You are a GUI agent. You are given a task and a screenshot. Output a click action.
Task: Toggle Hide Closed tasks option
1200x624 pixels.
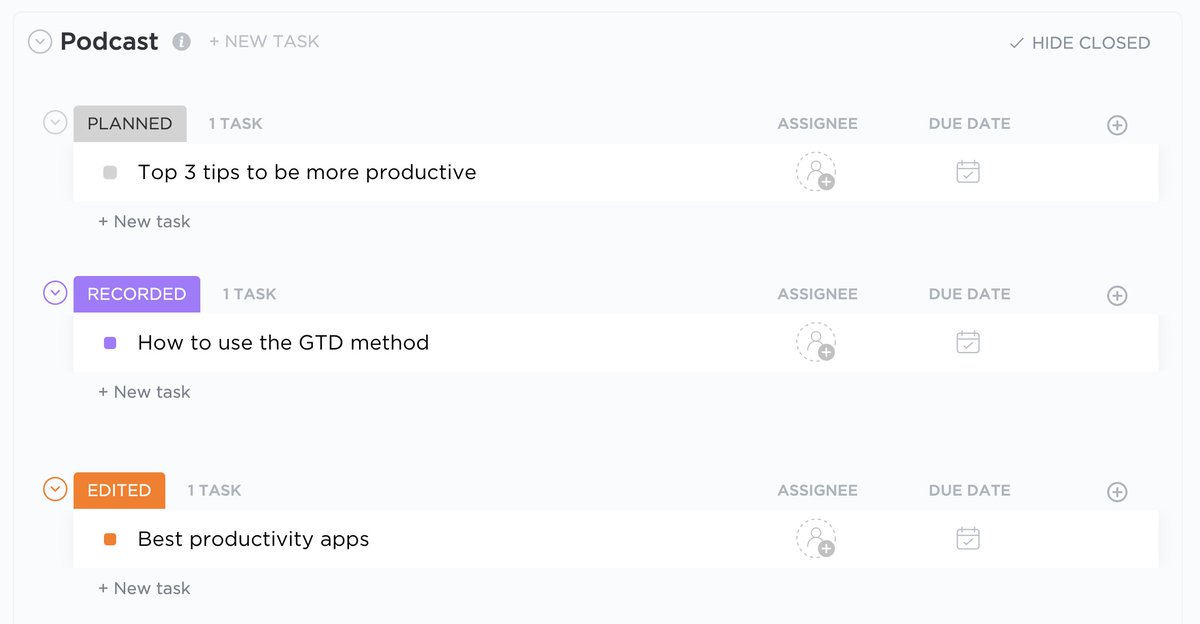pyautogui.click(x=1079, y=43)
